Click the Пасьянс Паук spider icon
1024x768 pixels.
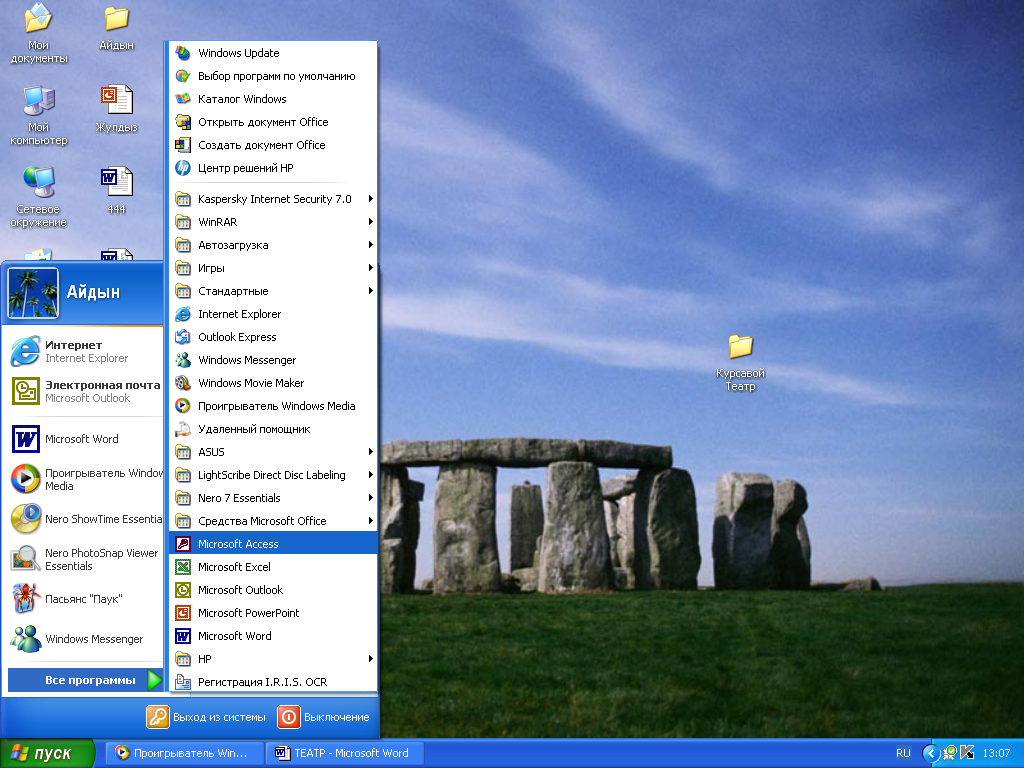[x=25, y=598]
